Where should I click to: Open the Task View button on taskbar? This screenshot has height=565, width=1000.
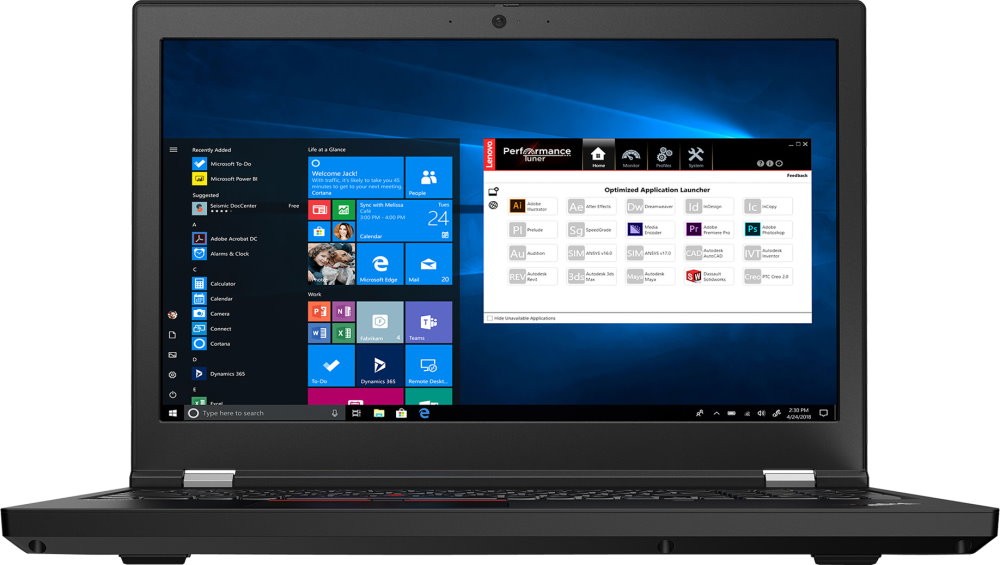click(357, 413)
